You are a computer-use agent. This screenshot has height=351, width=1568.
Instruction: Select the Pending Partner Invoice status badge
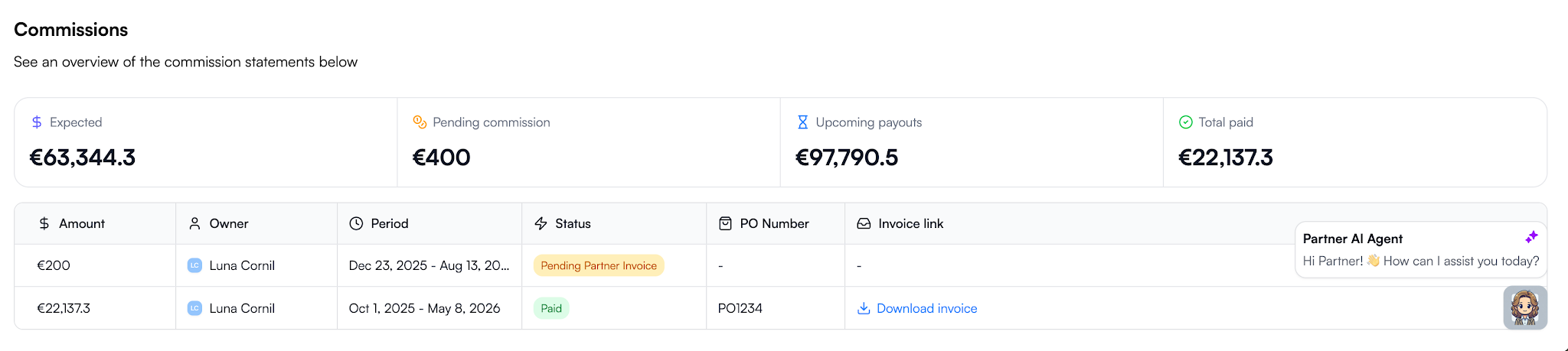point(599,265)
